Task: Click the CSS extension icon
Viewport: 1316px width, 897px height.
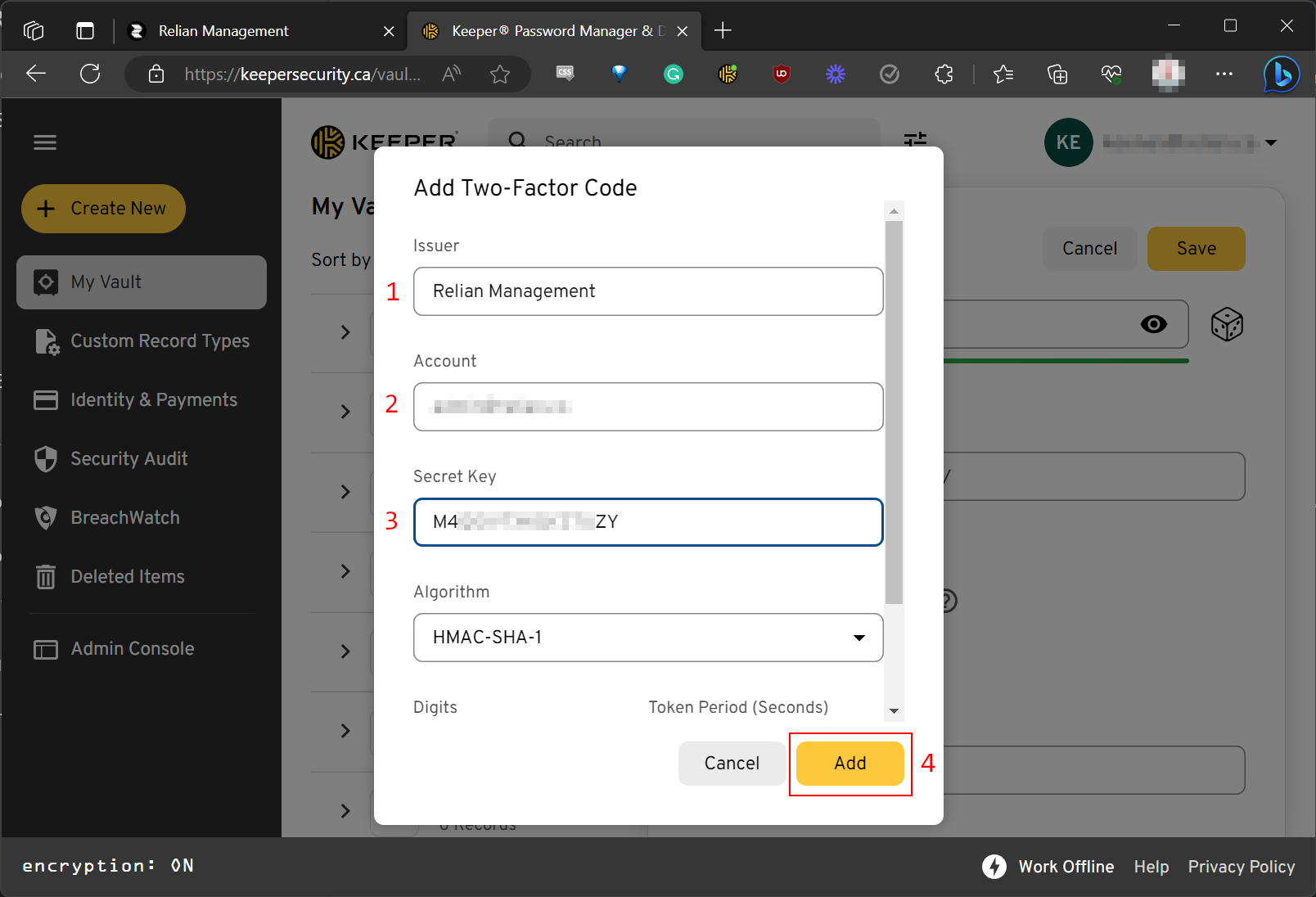Action: 566,74
